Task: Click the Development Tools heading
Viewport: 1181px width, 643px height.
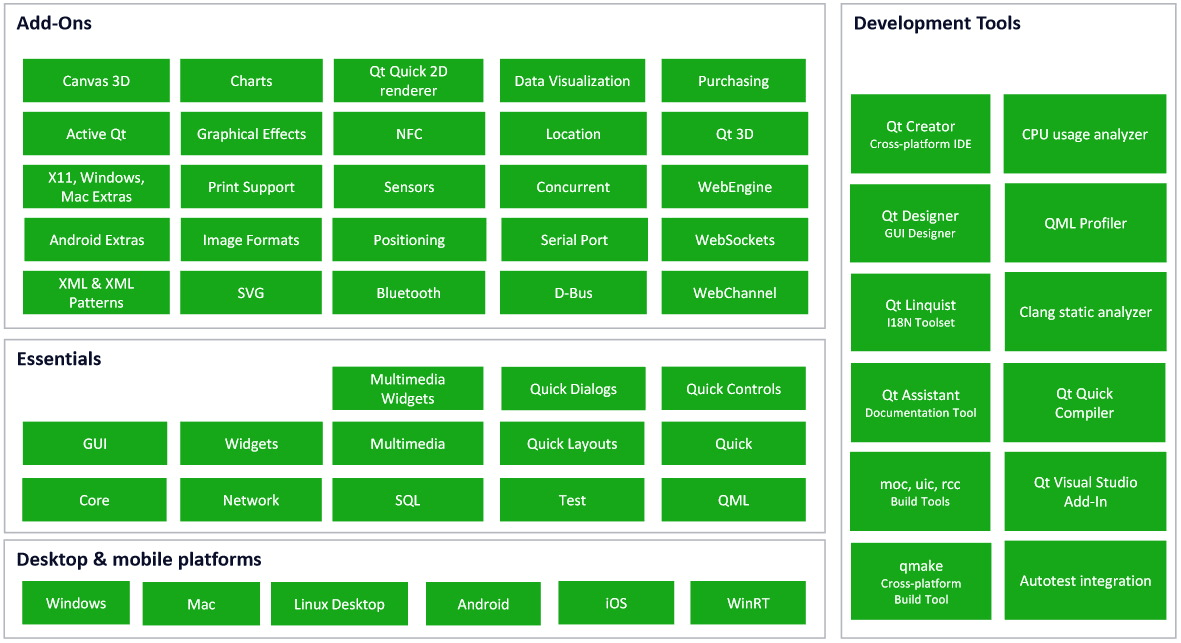Action: (x=937, y=23)
